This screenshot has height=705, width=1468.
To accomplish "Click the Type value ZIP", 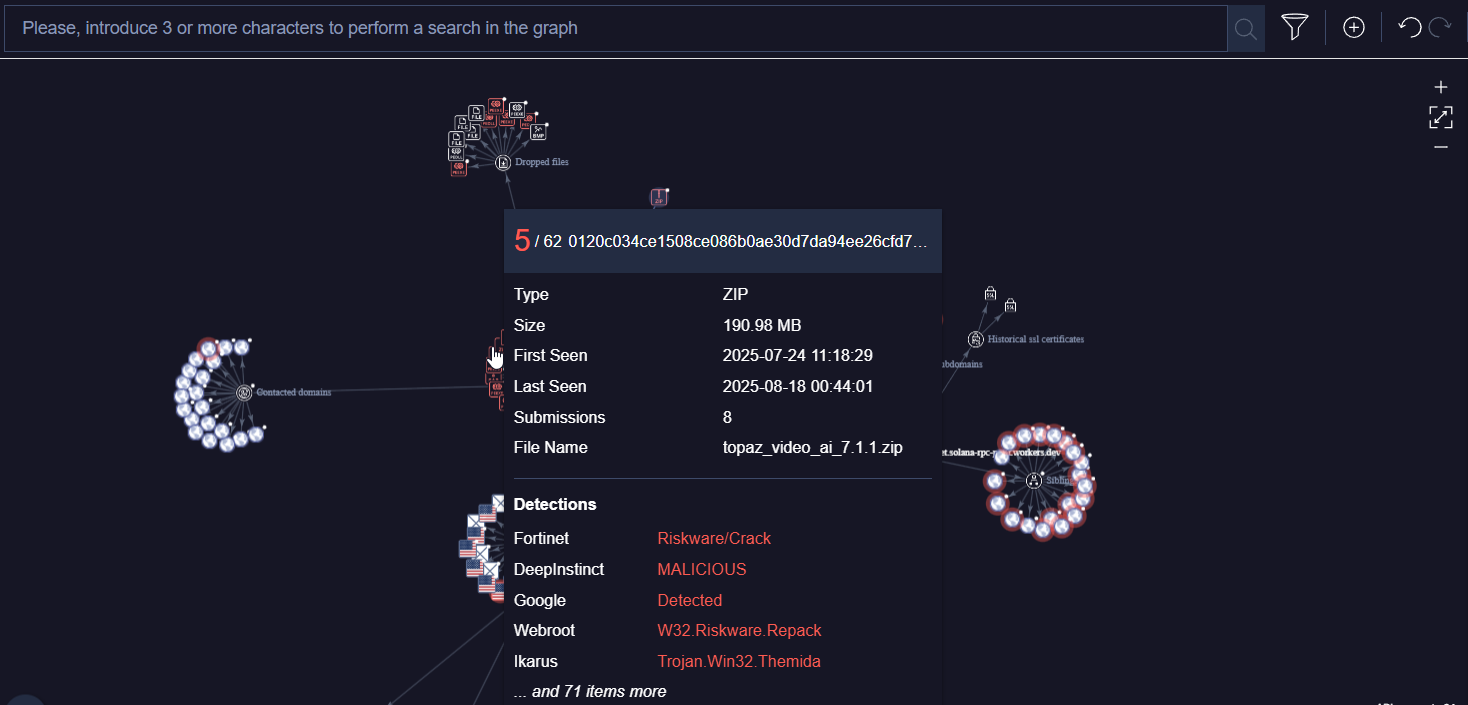I will (x=735, y=294).
